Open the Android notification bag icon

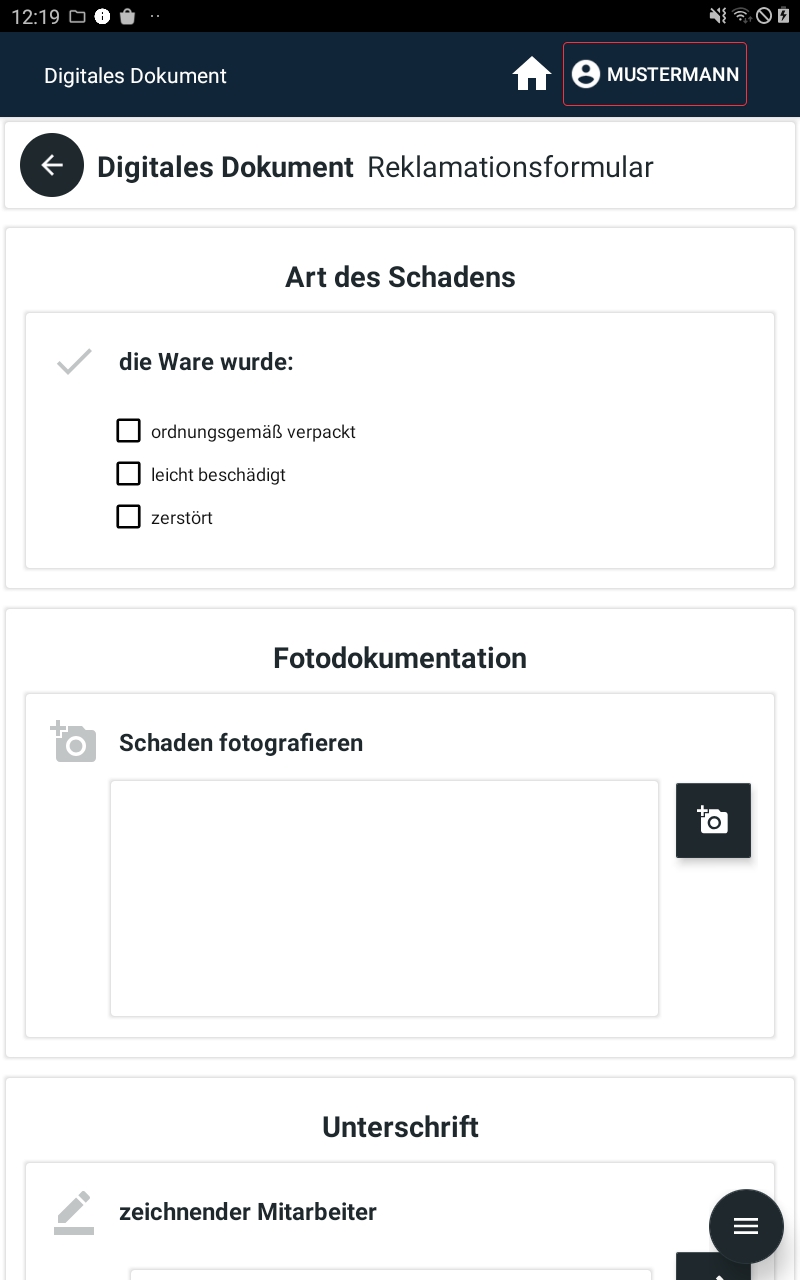(x=127, y=16)
